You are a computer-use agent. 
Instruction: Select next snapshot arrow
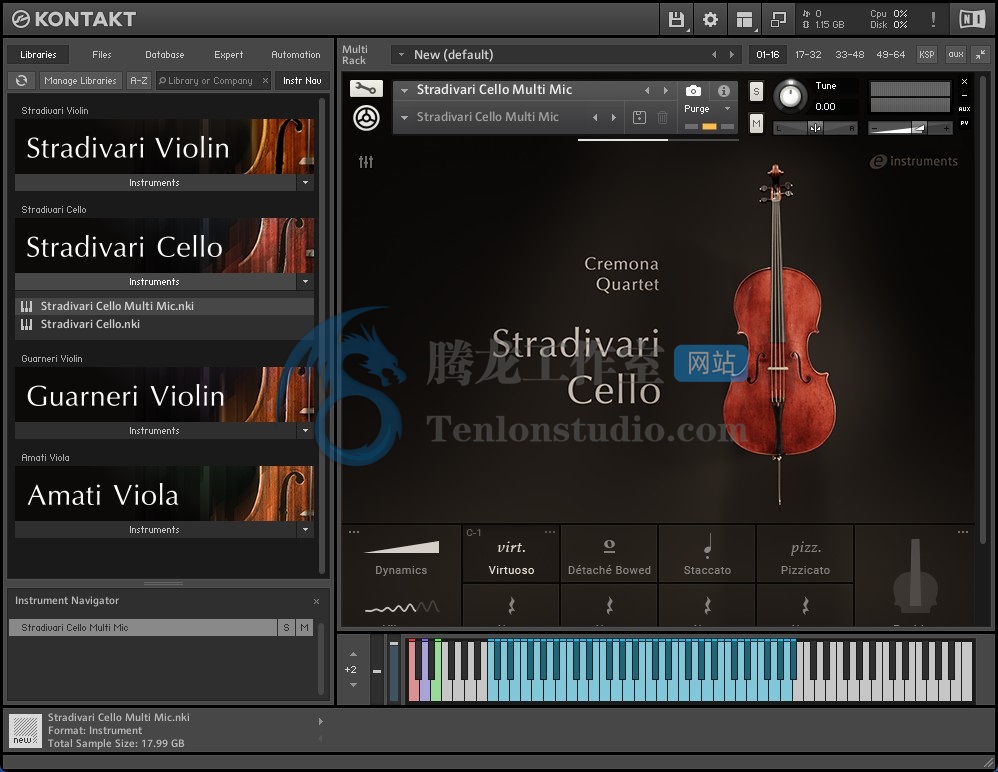pos(614,117)
